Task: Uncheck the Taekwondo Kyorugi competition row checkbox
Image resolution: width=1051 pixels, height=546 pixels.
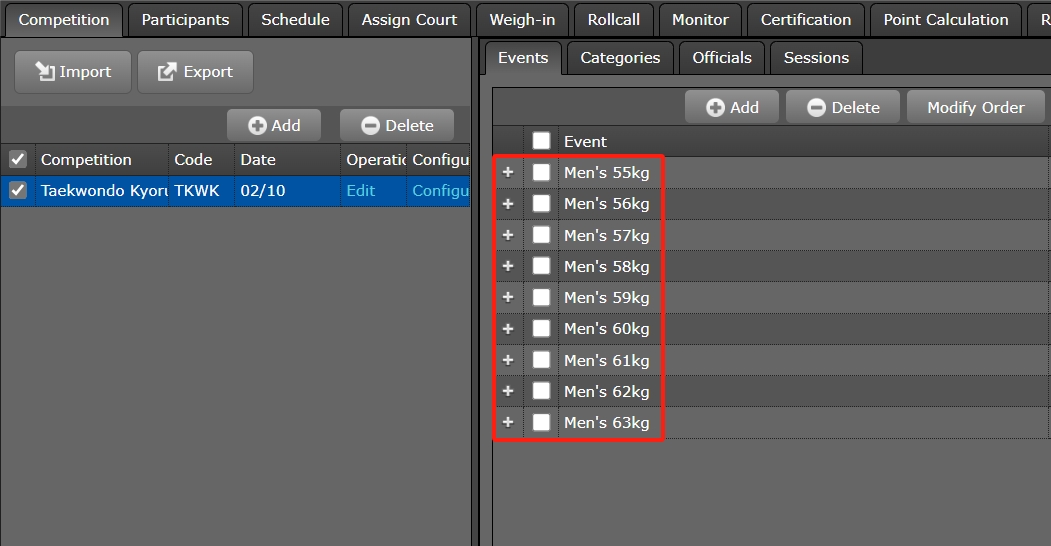Action: point(18,191)
